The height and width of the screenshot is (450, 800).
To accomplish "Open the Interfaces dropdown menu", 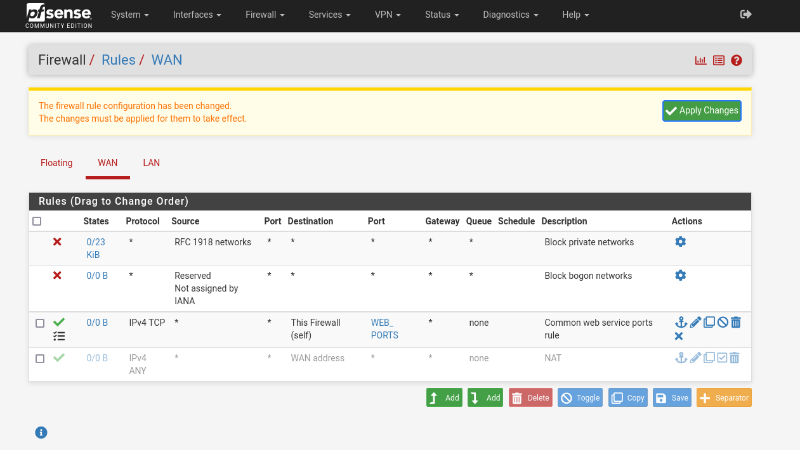I will tap(197, 15).
